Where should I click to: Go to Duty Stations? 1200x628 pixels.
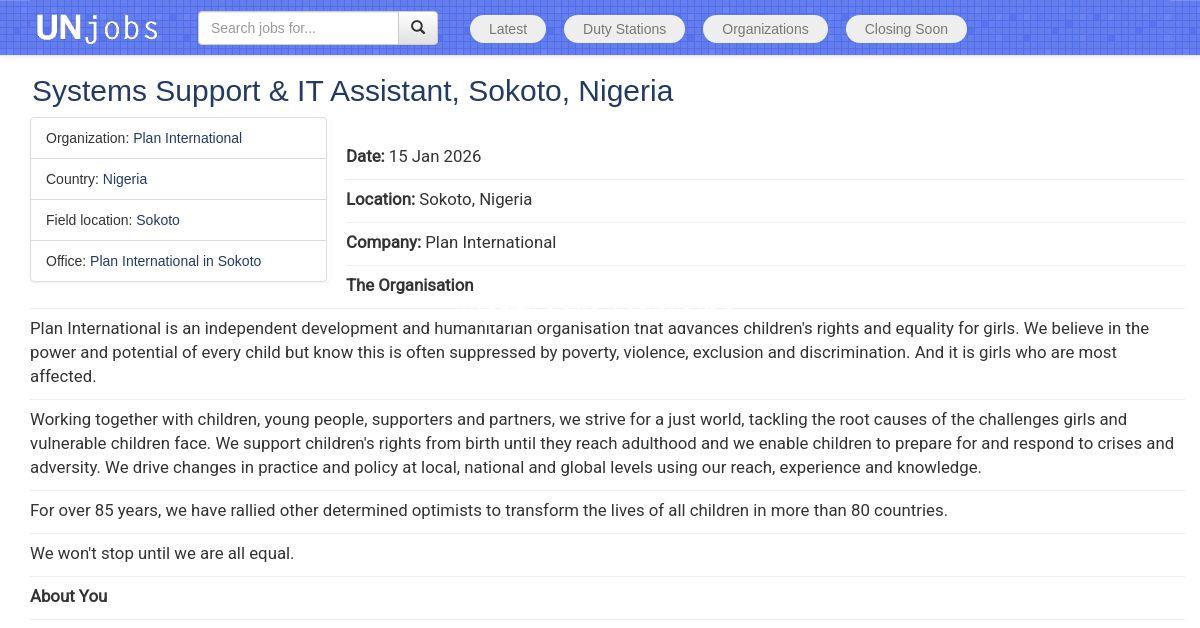click(x=624, y=29)
